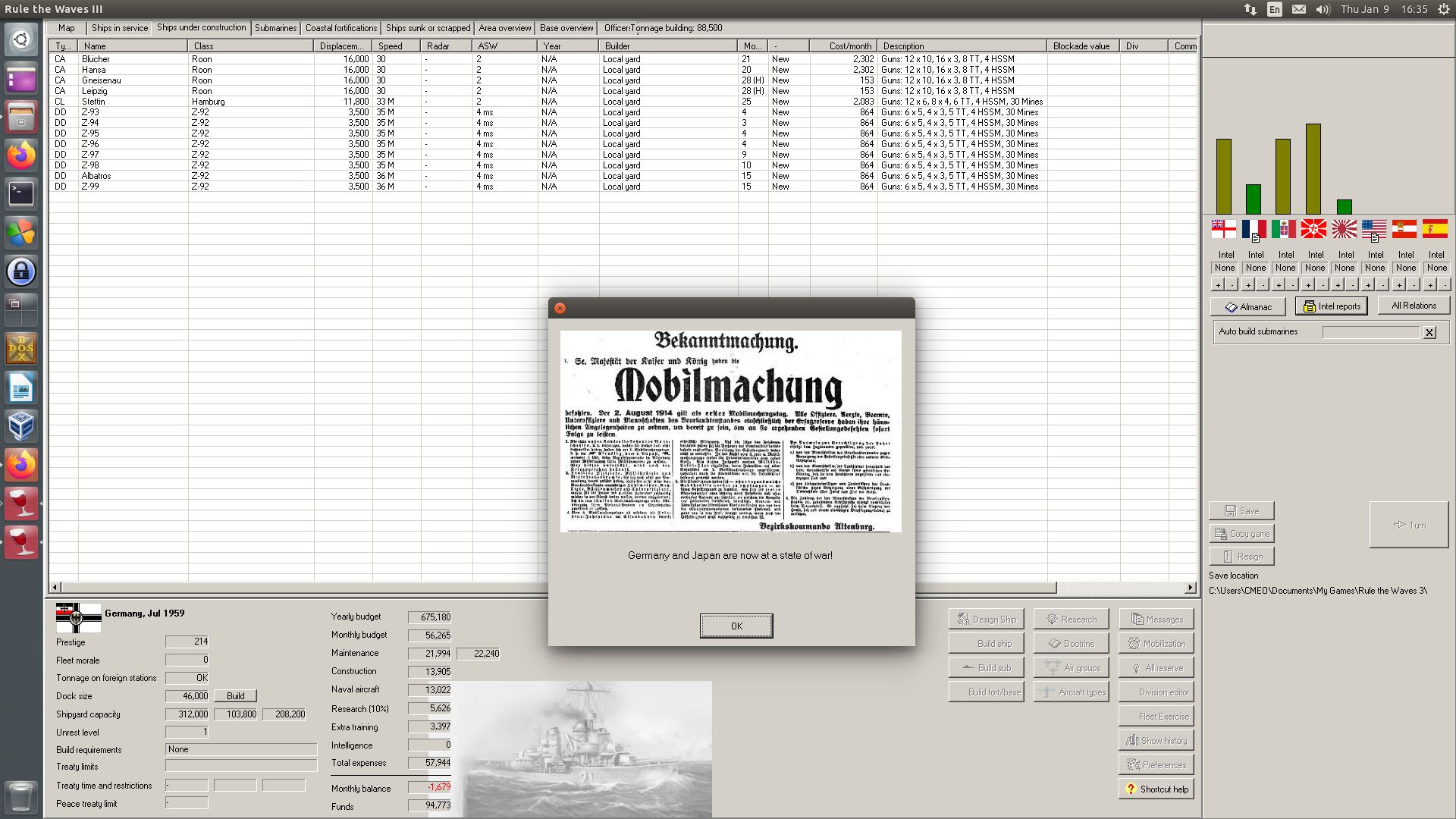Open the sound volume indicator
This screenshot has height=819, width=1456.
pyautogui.click(x=1323, y=9)
